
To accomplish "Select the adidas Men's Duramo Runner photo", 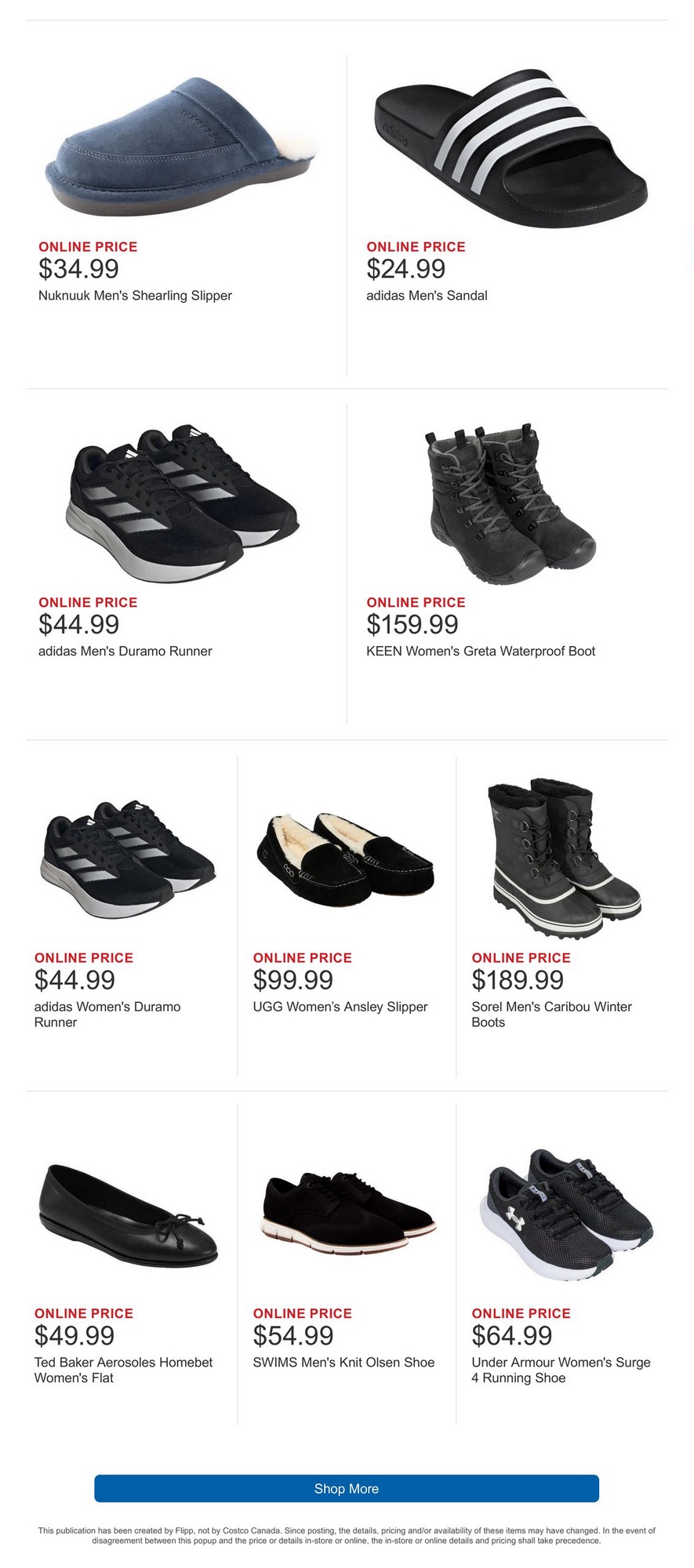I will click(182, 503).
